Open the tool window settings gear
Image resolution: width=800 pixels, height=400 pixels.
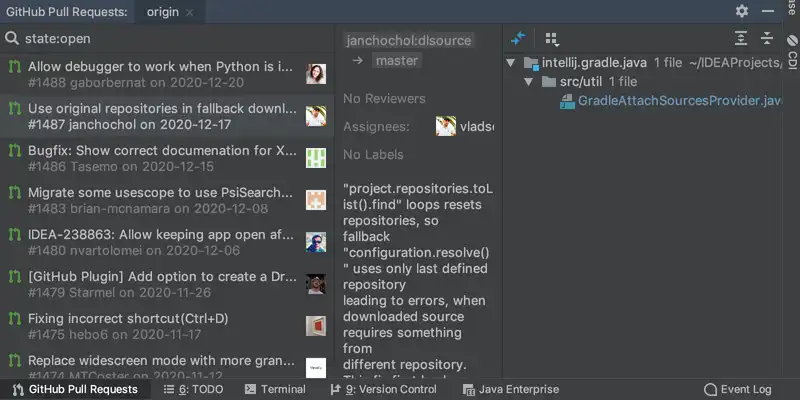742,11
